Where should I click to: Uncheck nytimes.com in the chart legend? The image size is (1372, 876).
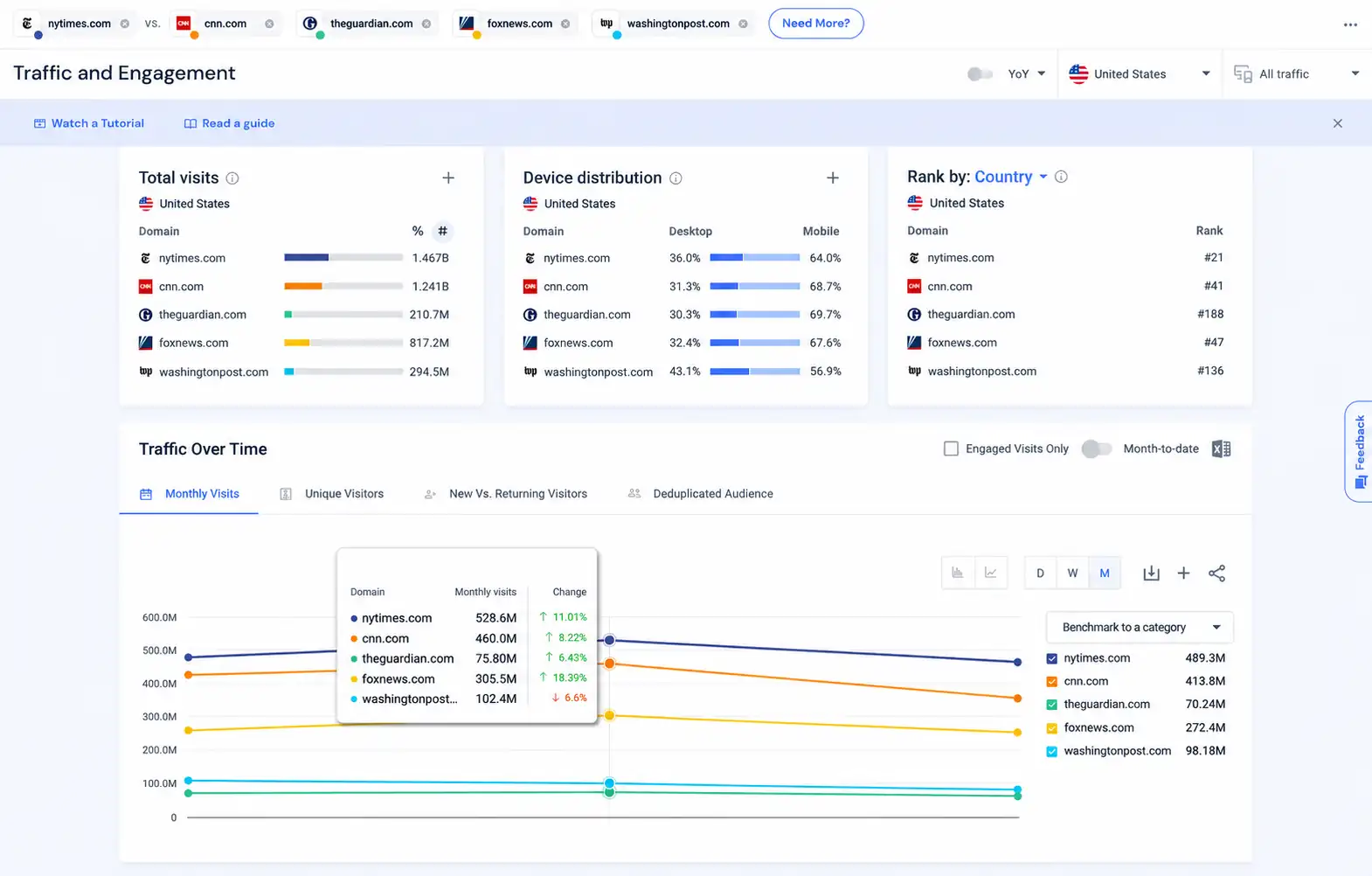pyautogui.click(x=1051, y=658)
